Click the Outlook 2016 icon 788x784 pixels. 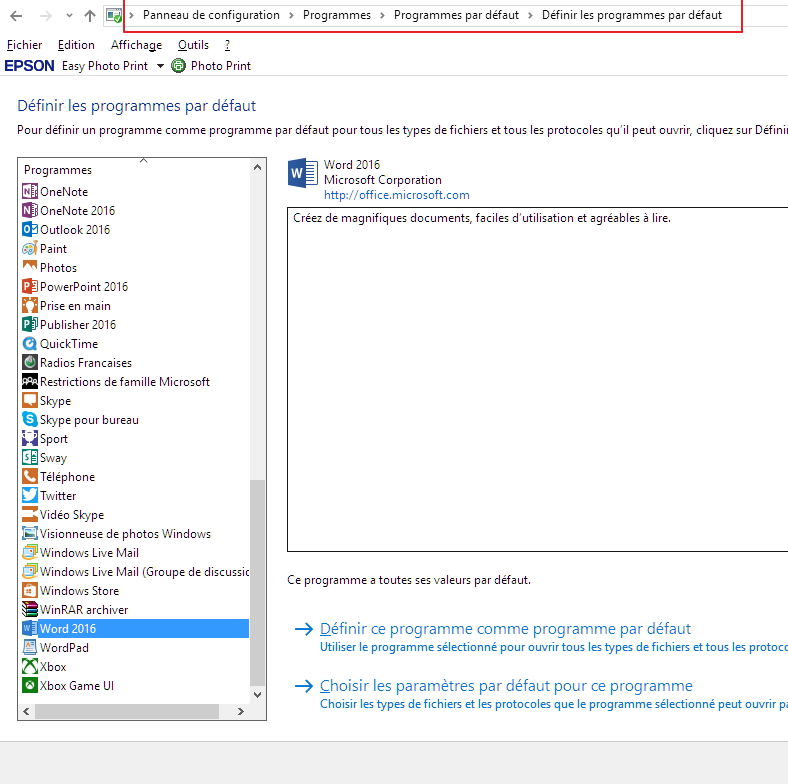coord(30,229)
